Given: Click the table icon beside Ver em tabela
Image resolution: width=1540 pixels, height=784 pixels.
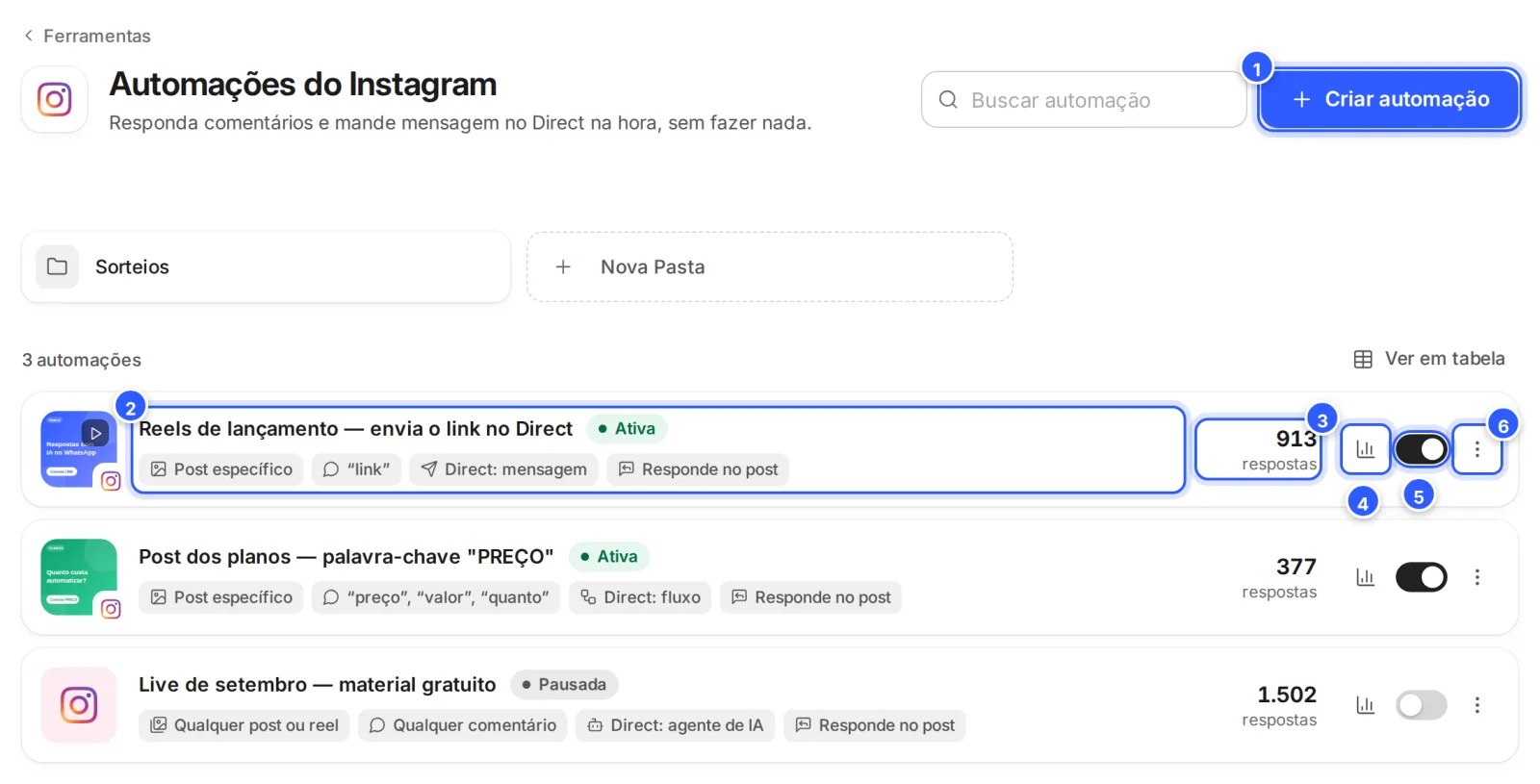Looking at the screenshot, I should coord(1363,359).
